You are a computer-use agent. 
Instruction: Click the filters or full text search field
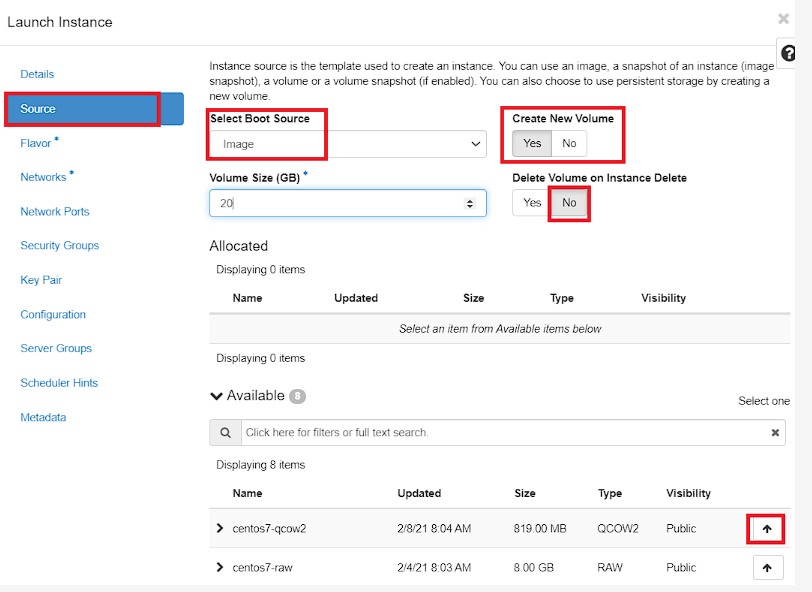pyautogui.click(x=505, y=432)
